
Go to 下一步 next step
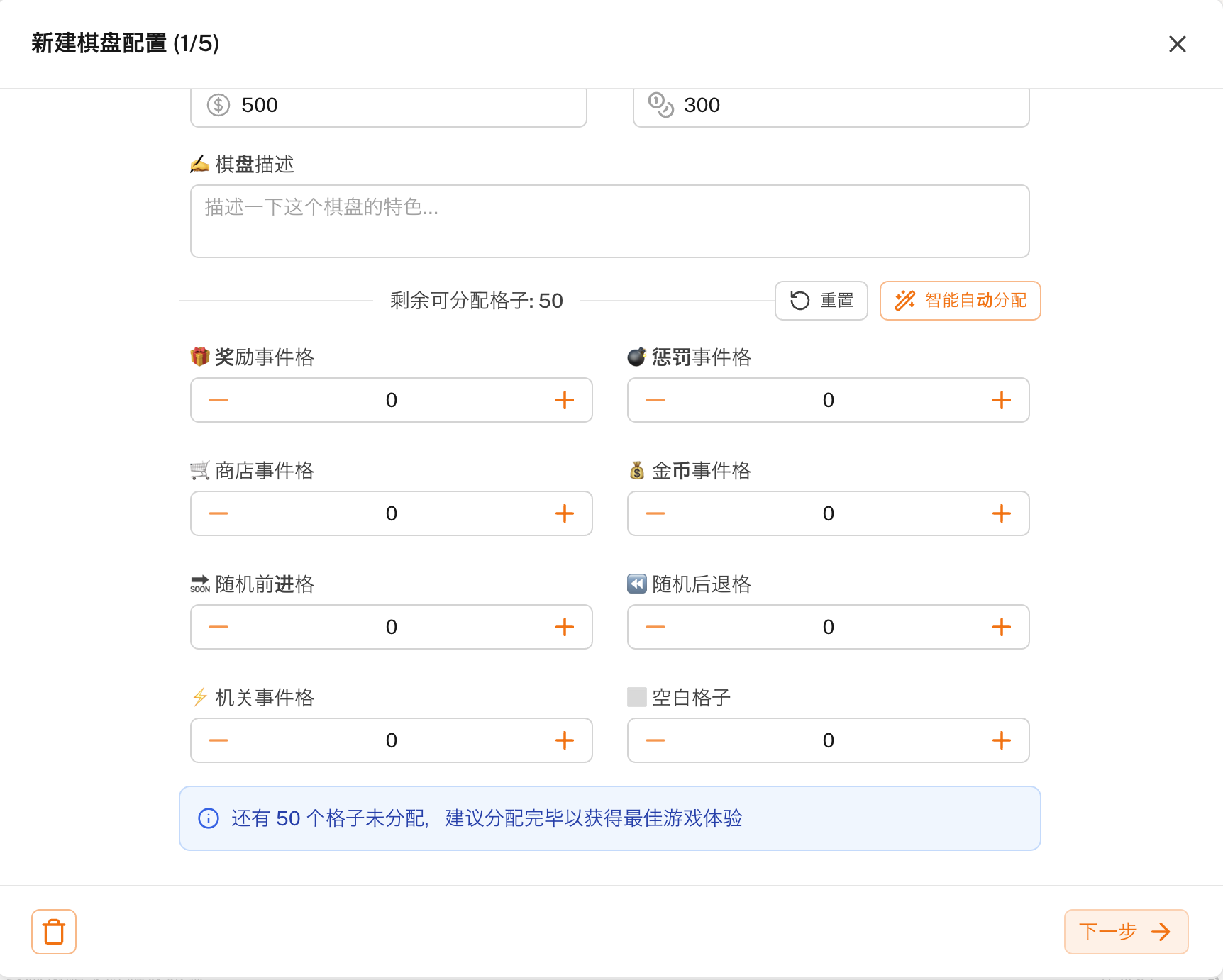point(1125,932)
